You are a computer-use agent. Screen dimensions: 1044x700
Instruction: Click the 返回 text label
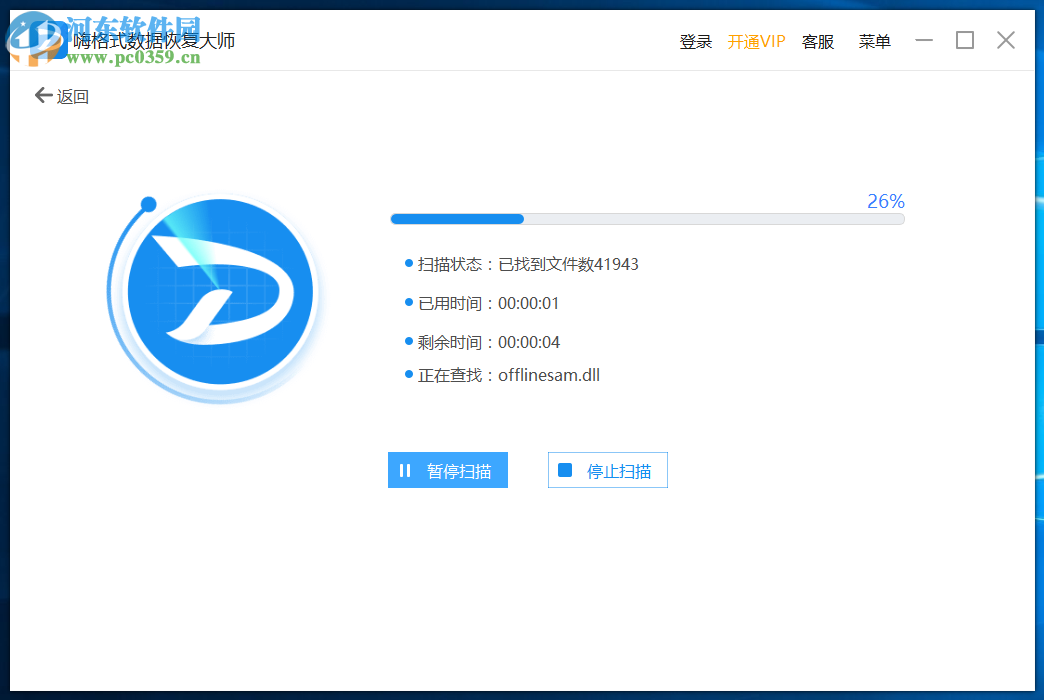point(72,95)
